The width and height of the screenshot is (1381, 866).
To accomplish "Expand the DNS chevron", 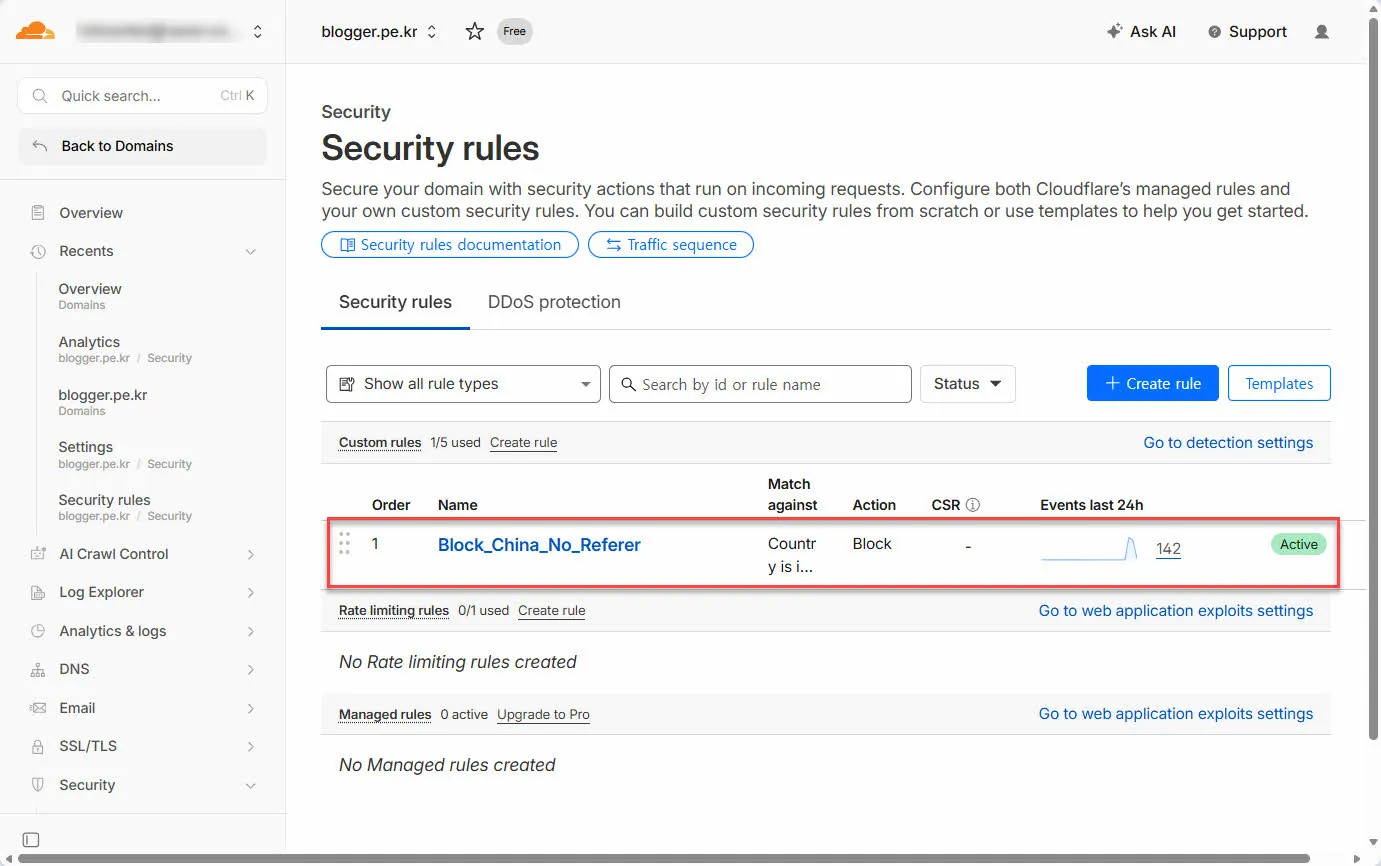I will (251, 670).
